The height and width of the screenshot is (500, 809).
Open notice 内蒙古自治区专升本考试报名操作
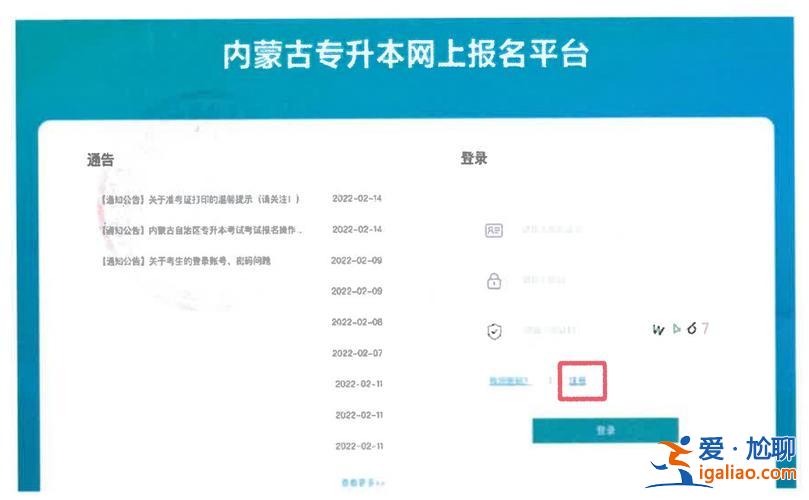coord(201,230)
